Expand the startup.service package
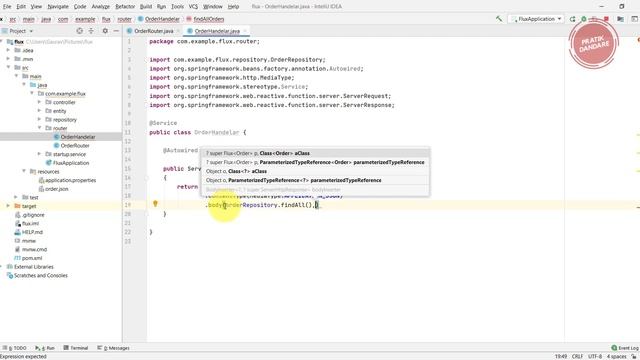 [39, 154]
